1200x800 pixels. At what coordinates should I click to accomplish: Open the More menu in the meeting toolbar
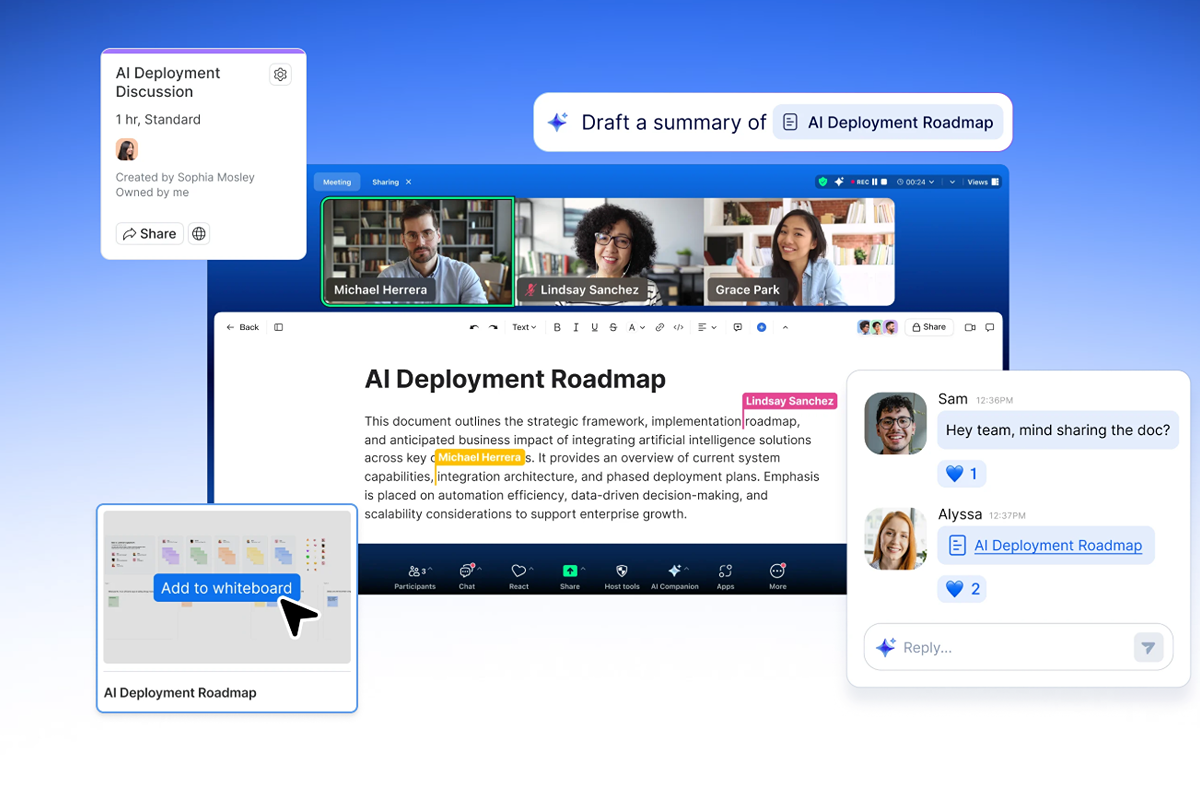point(777,576)
